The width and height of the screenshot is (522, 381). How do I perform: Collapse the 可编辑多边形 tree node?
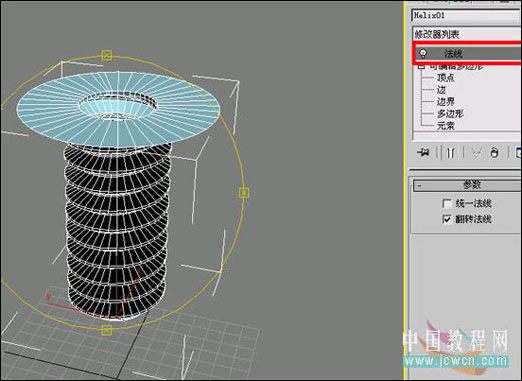point(422,66)
